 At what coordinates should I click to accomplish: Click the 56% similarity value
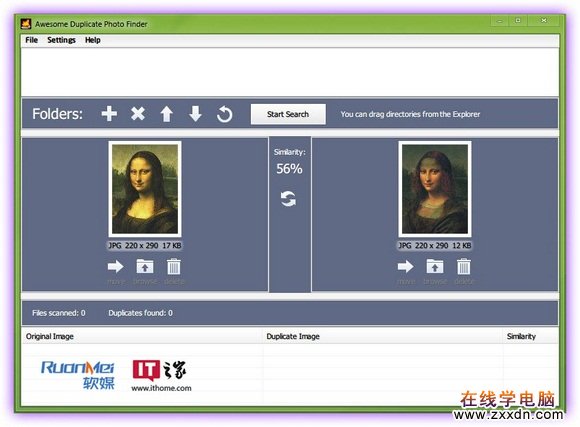point(289,169)
